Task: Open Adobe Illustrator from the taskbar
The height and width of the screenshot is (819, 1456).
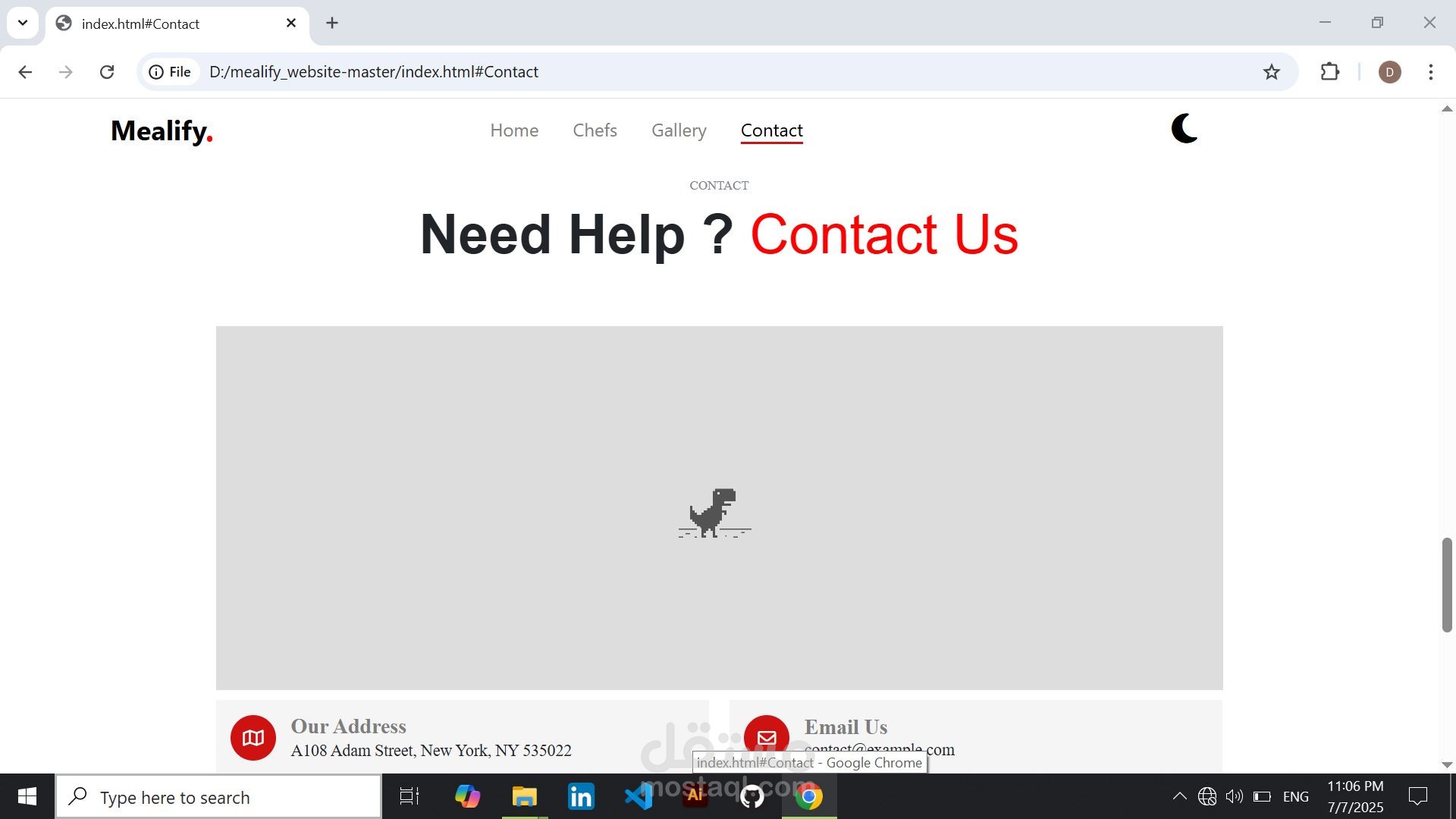Action: point(695,795)
